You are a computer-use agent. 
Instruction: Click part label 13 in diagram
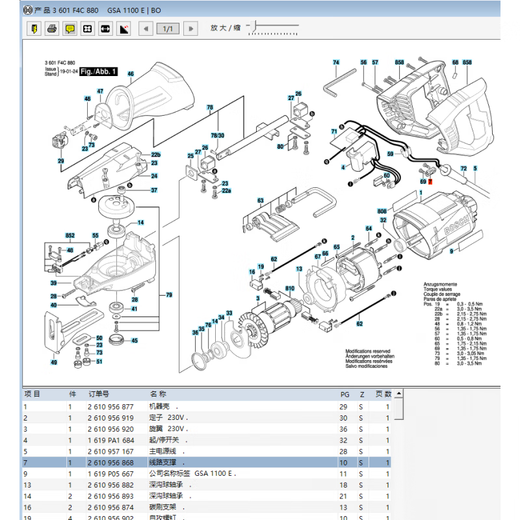click(x=299, y=269)
